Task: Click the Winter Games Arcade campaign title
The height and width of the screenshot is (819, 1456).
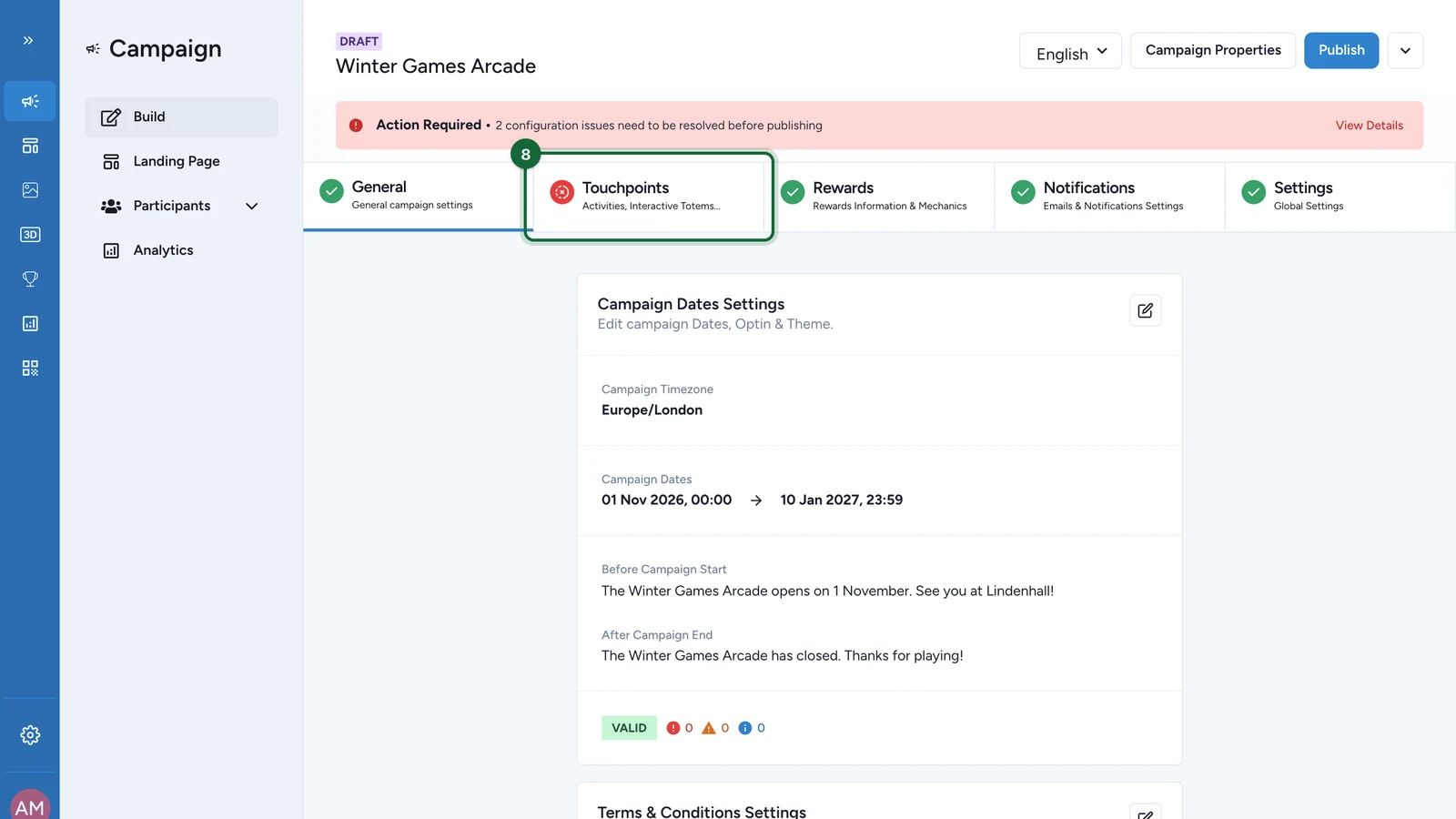Action: click(x=436, y=66)
